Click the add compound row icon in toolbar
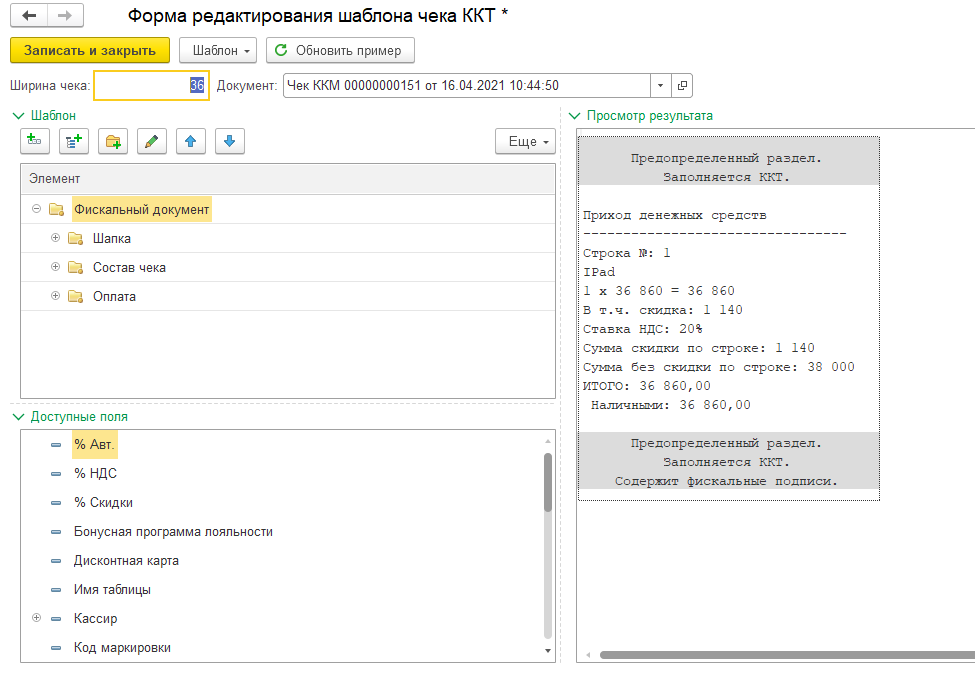Screen dimensions: 975x674 [74, 141]
